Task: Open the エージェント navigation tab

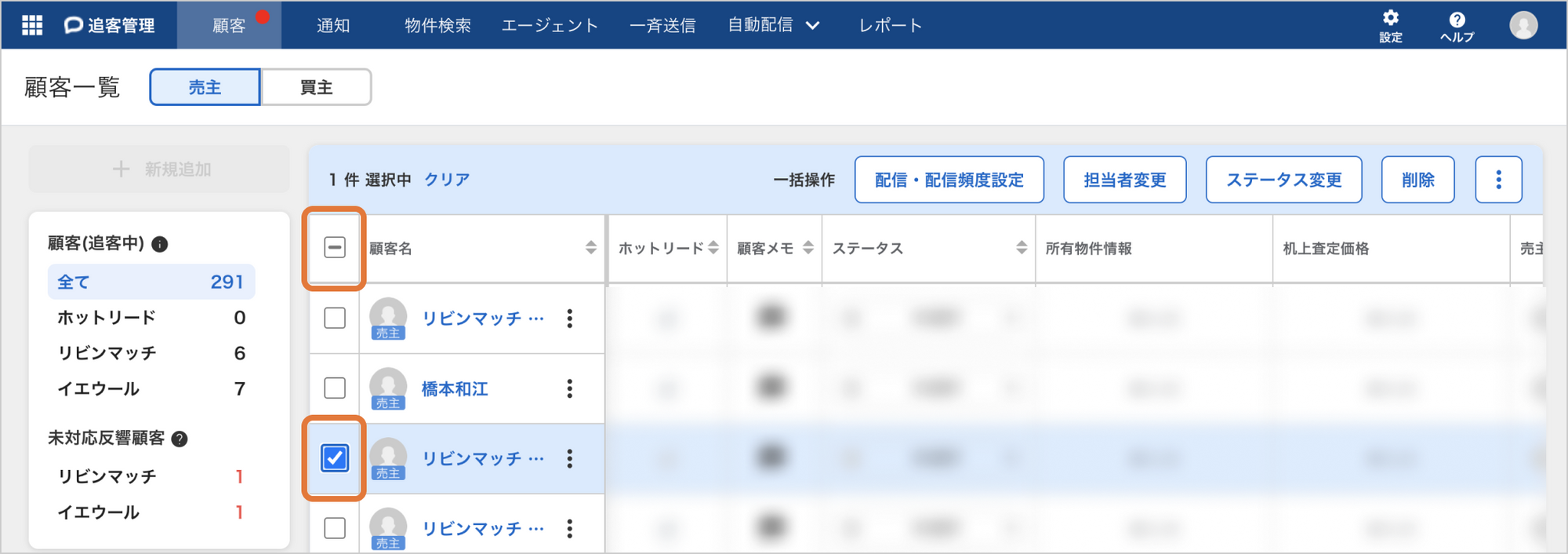Action: (x=550, y=25)
